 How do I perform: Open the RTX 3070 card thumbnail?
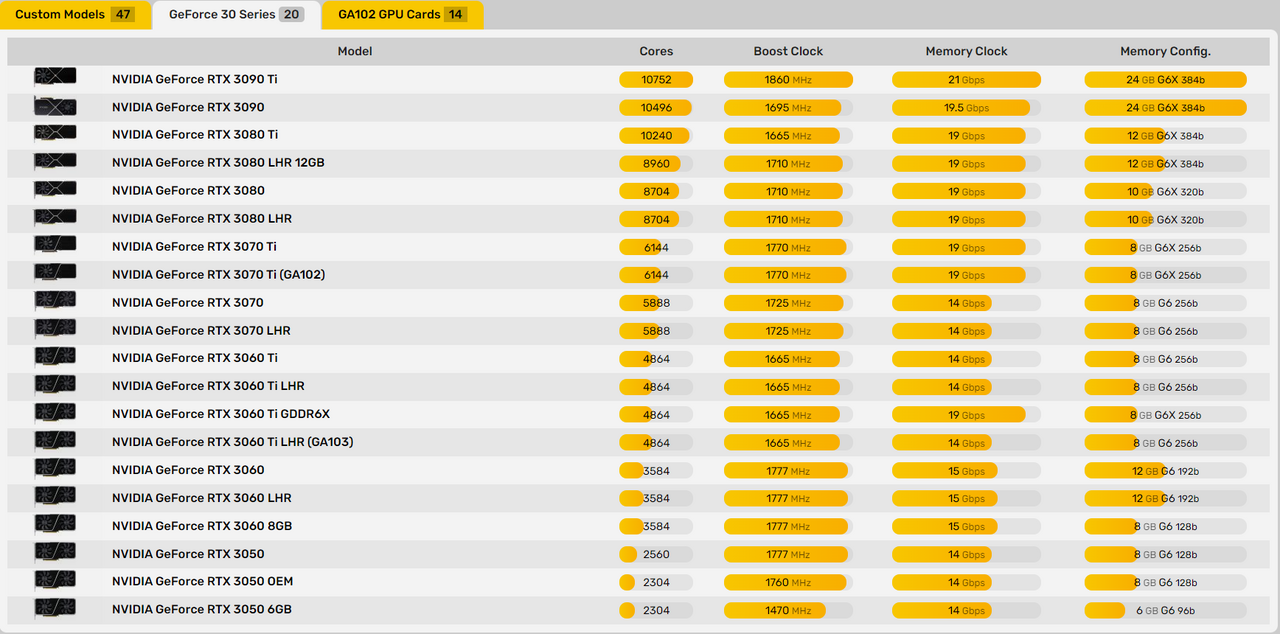tap(54, 299)
